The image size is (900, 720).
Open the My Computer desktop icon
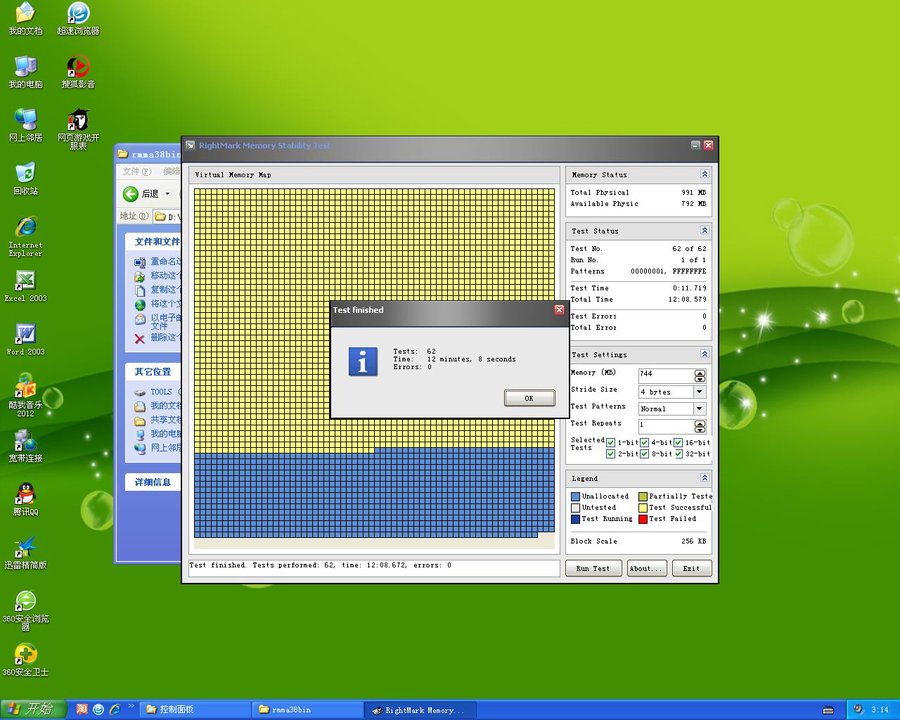(25, 68)
